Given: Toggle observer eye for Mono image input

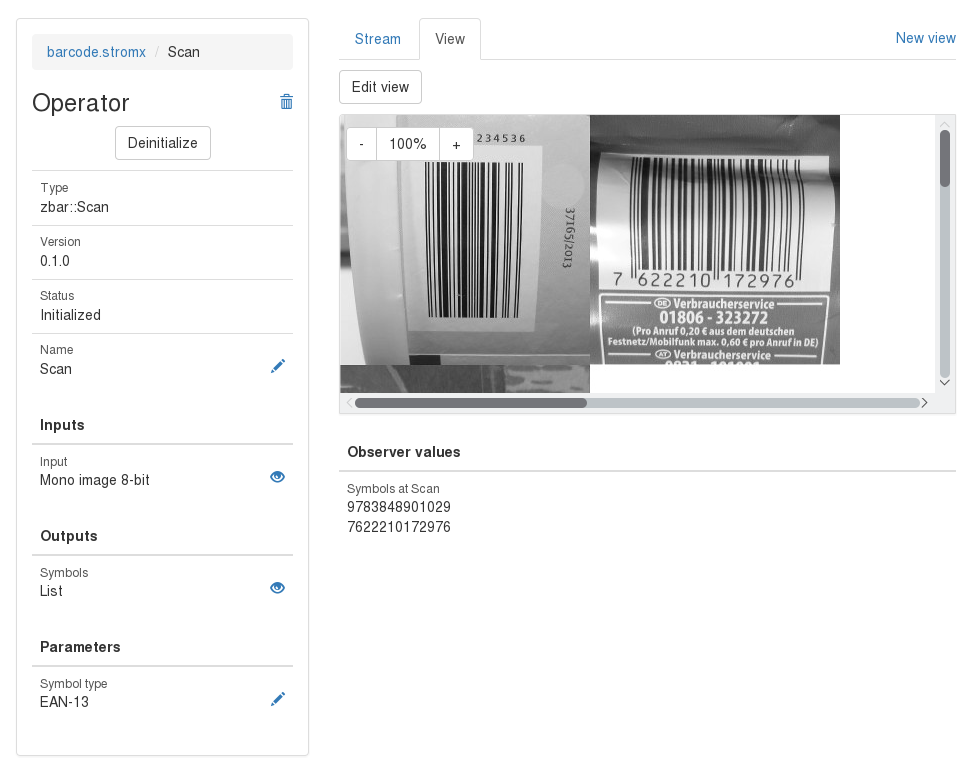Looking at the screenshot, I should [278, 477].
